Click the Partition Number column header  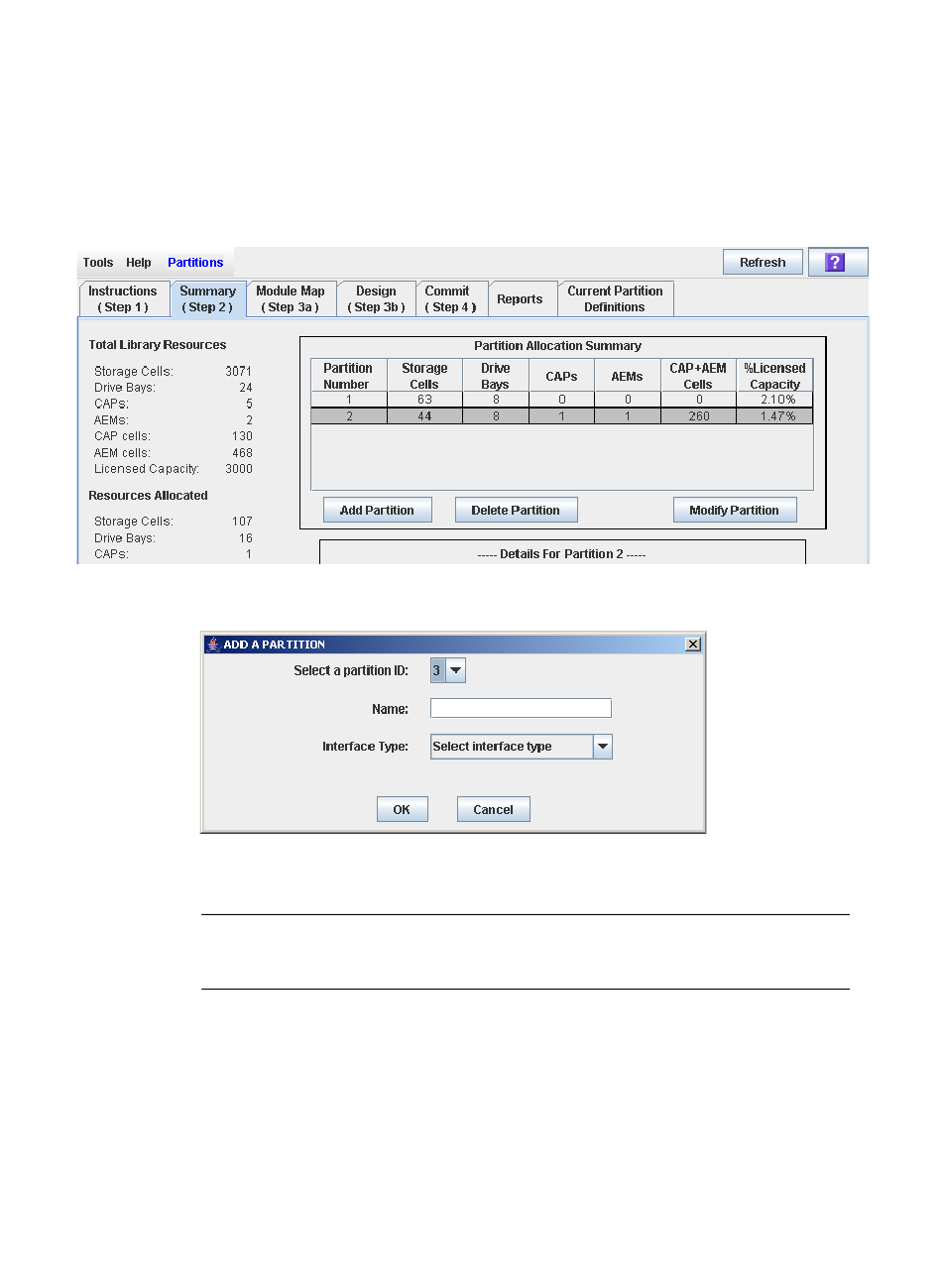pos(348,376)
